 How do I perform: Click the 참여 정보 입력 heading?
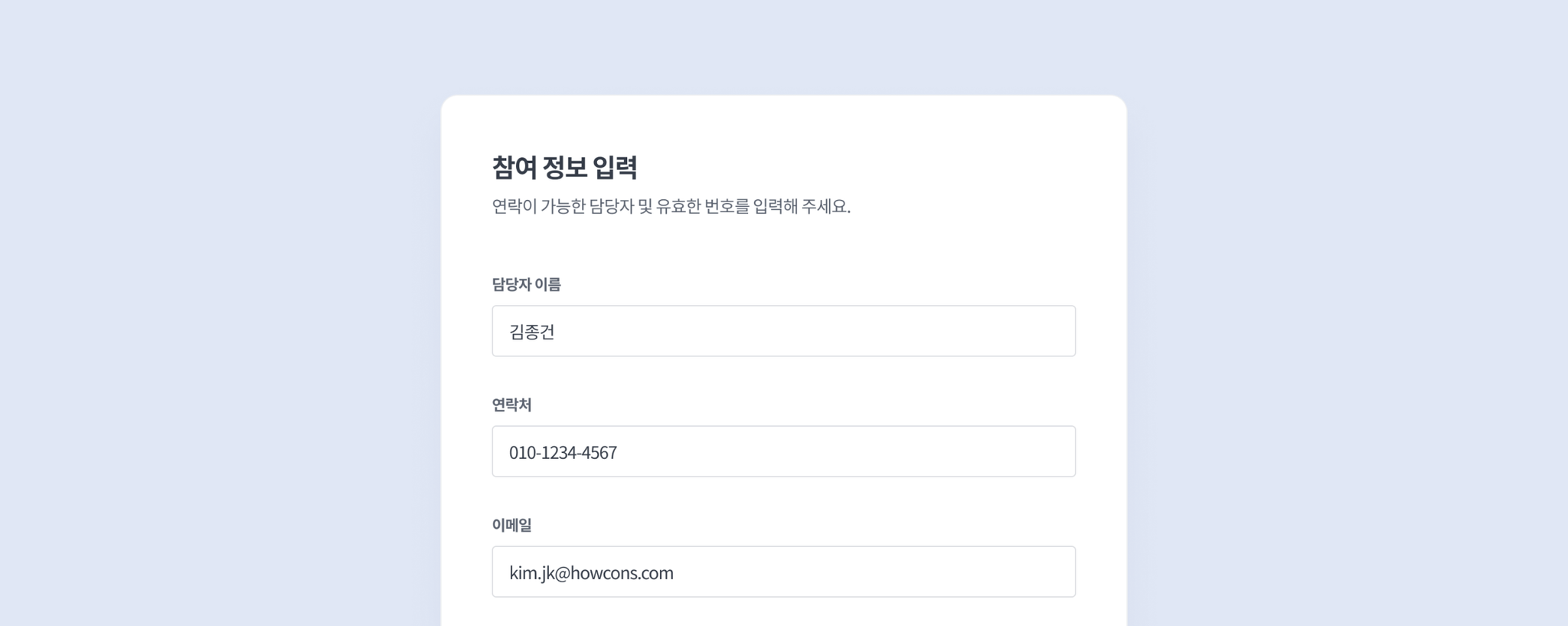(x=564, y=167)
